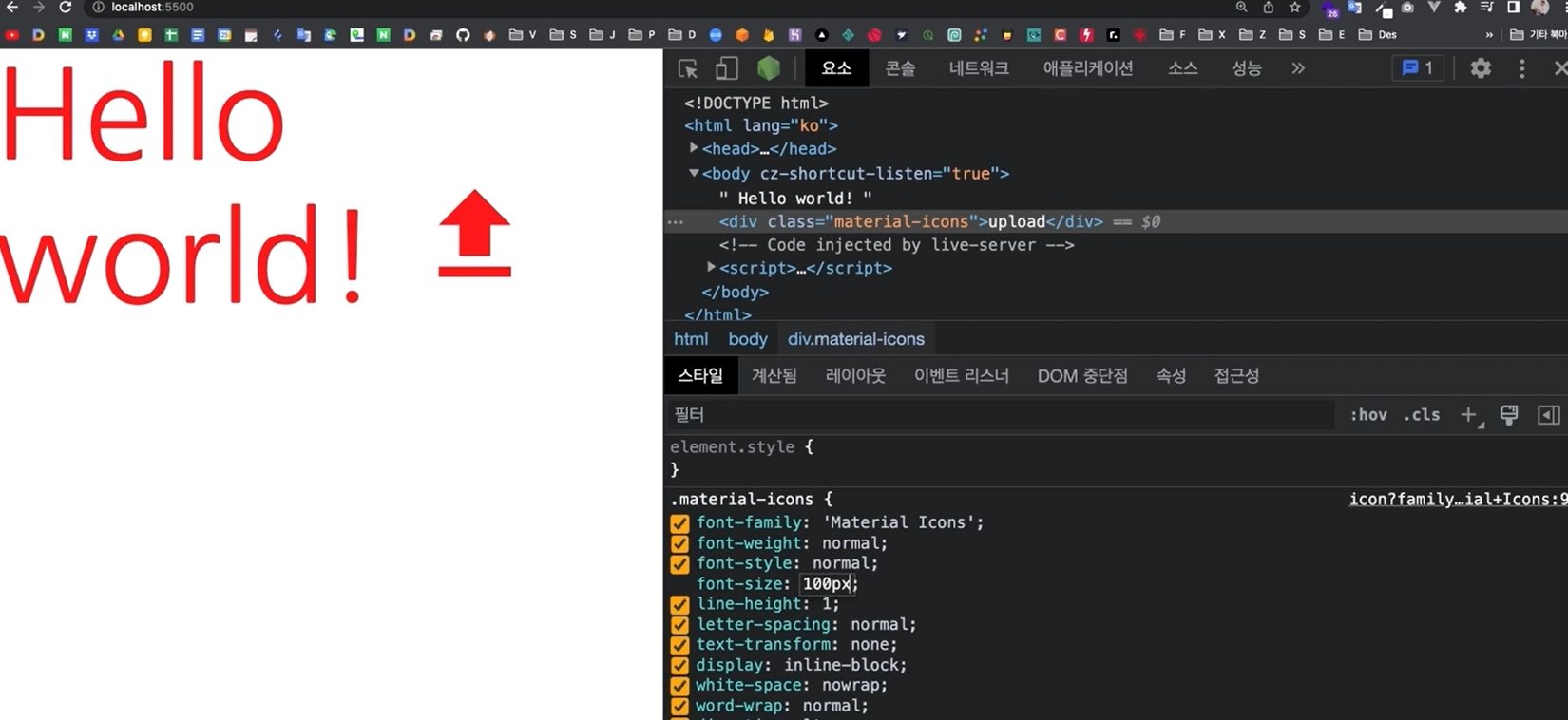Share this page icon in address bar
This screenshot has height=720, width=1568.
[x=1268, y=8]
